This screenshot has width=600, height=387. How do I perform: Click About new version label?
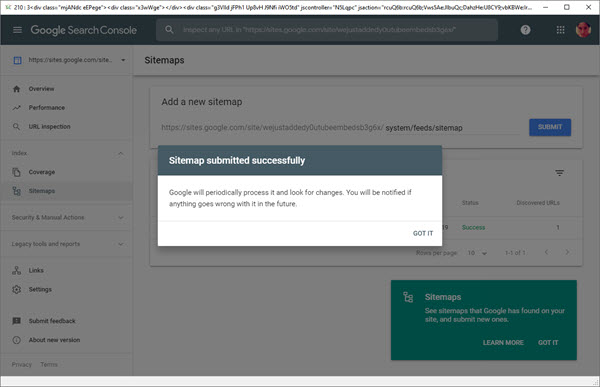54,340
